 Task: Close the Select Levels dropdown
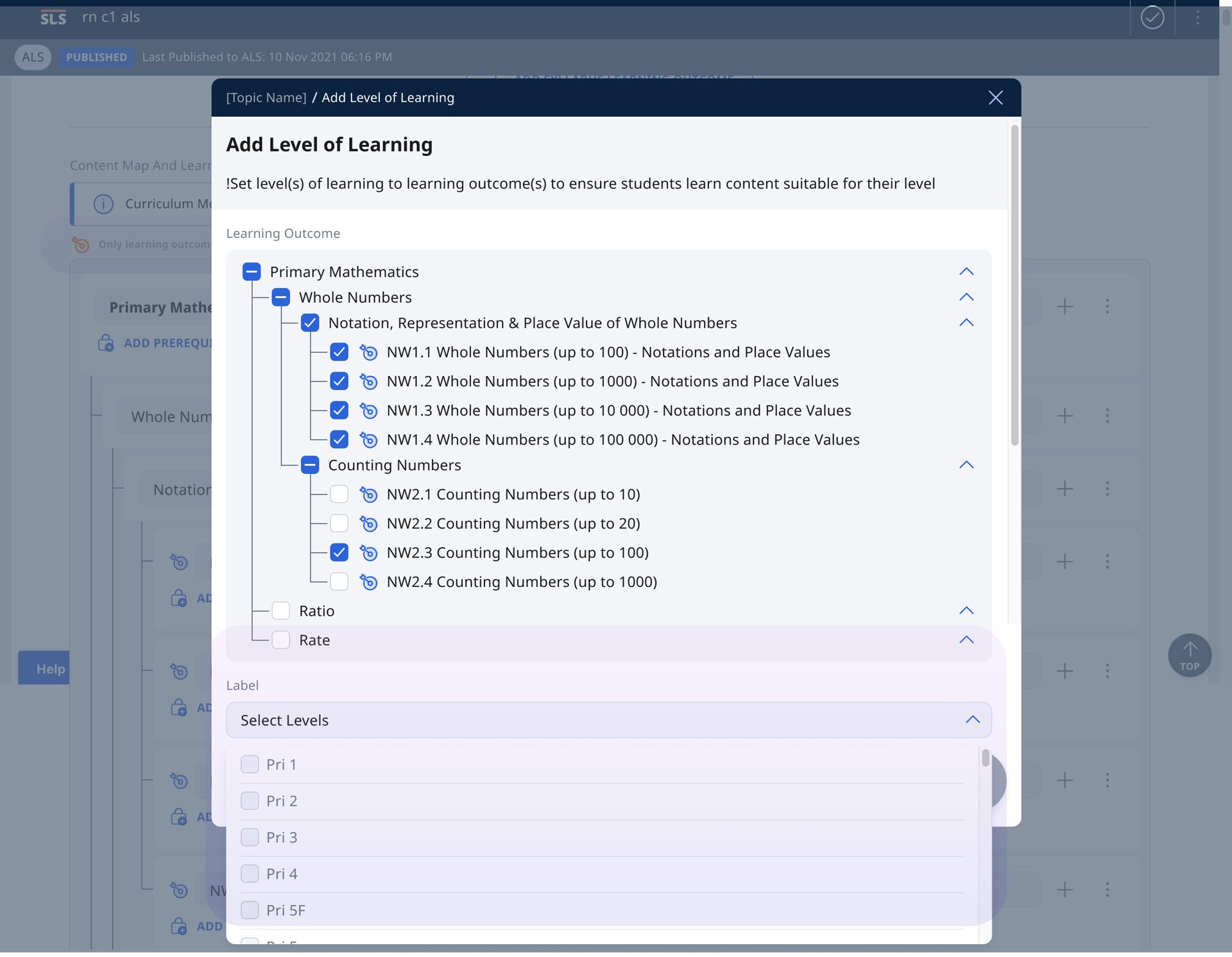point(972,720)
